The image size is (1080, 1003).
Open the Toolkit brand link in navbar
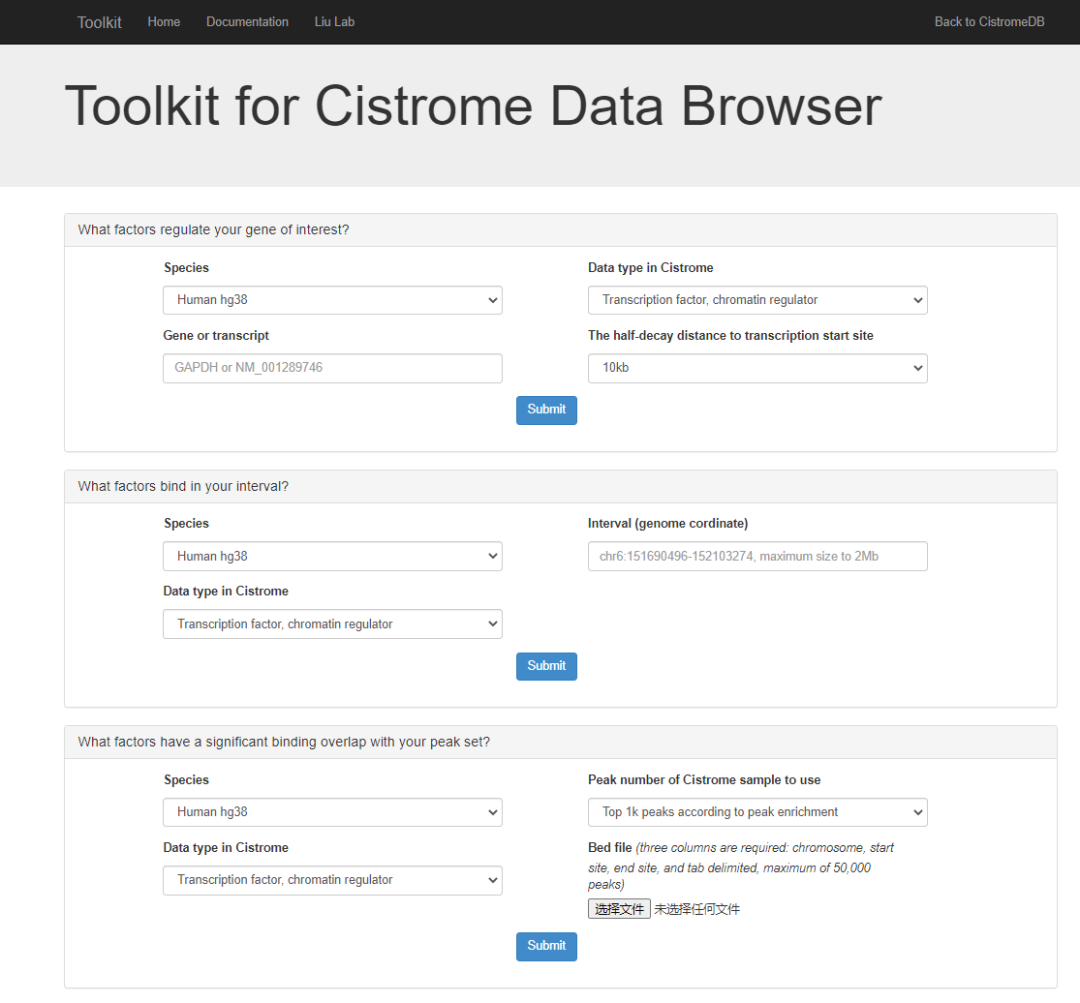pyautogui.click(x=99, y=22)
